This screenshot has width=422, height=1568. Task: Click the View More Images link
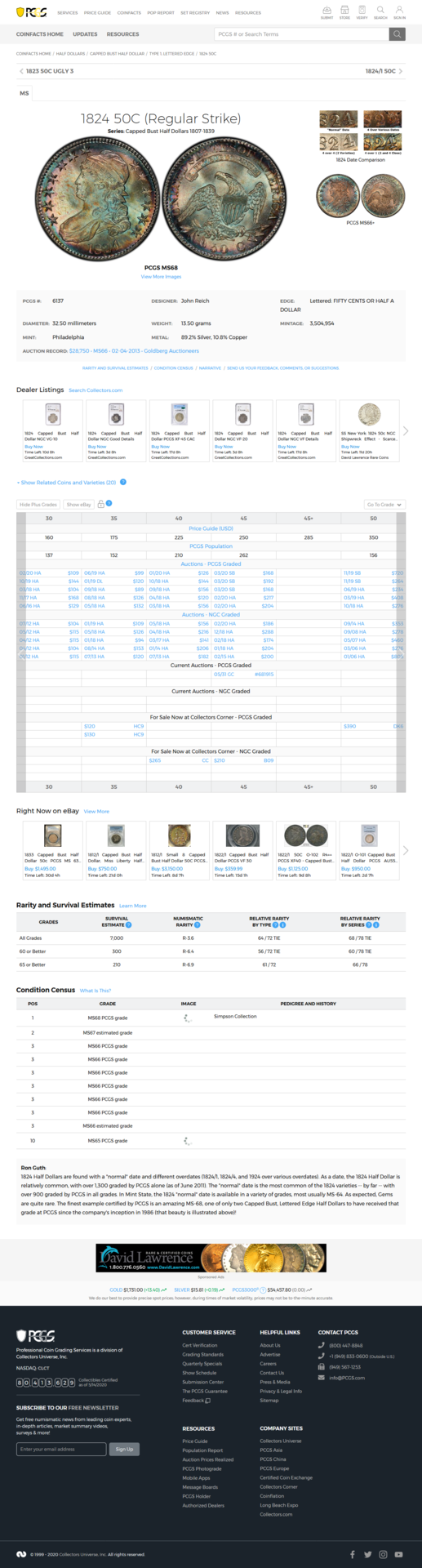pos(162,276)
